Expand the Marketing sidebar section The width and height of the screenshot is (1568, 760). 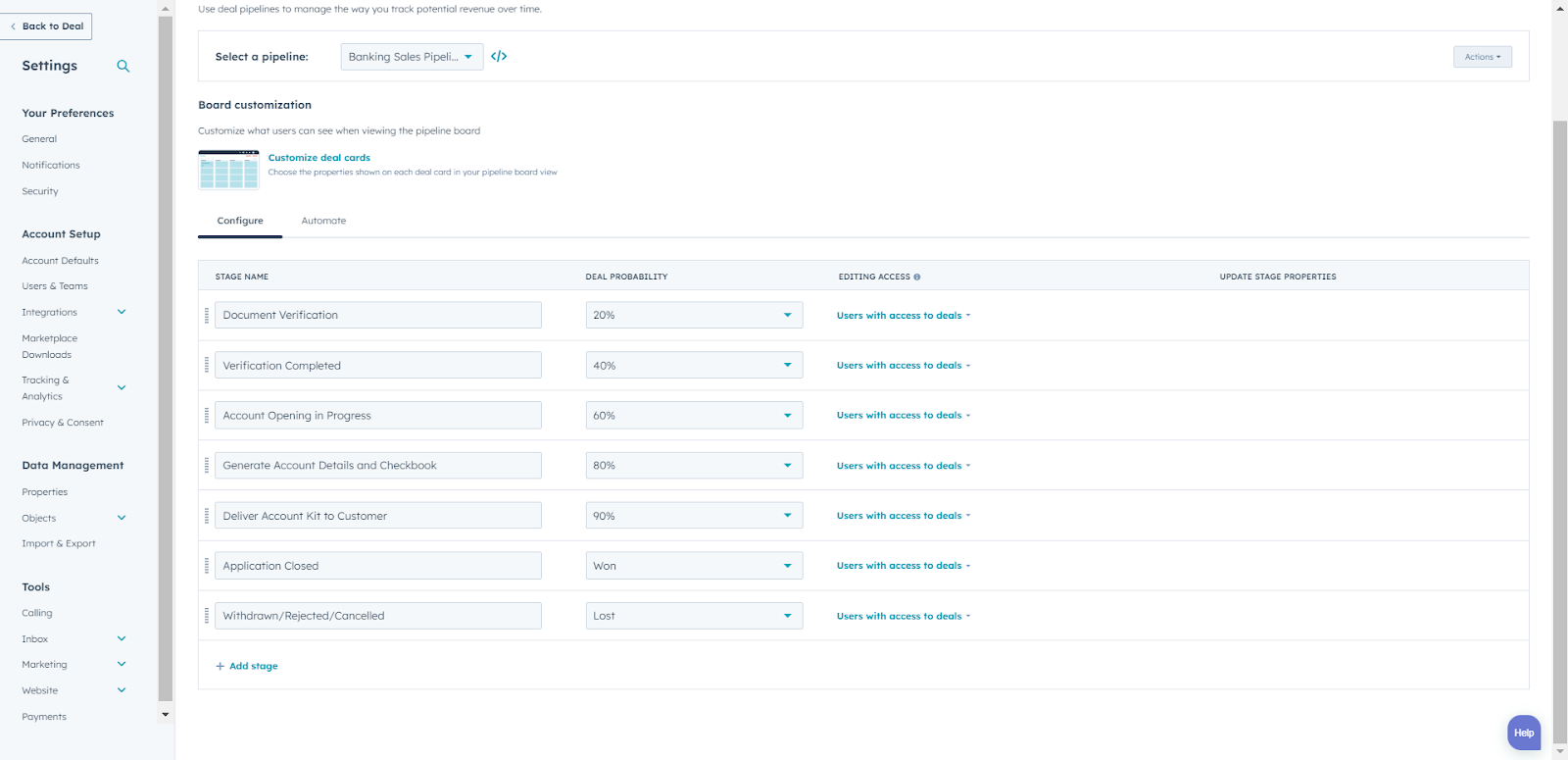122,664
